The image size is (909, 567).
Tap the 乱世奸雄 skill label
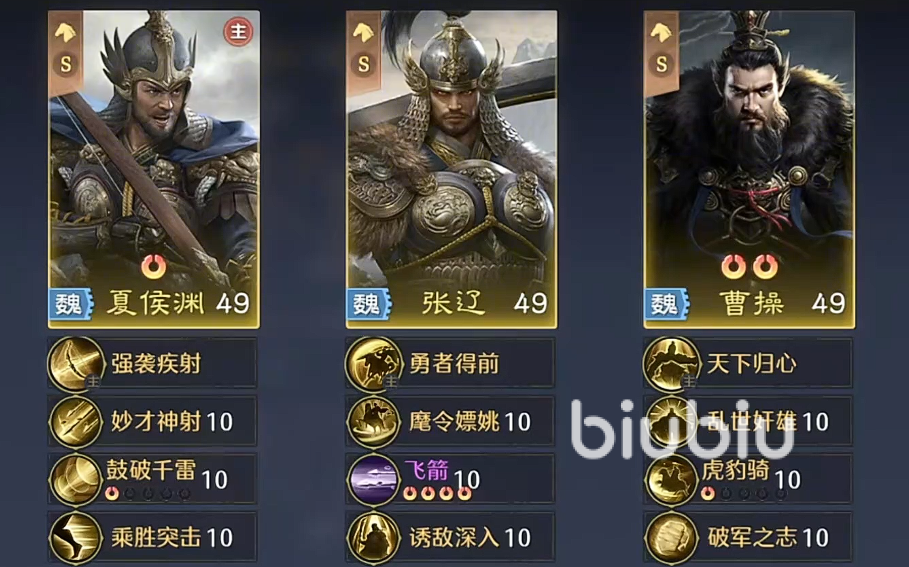pyautogui.click(x=752, y=421)
